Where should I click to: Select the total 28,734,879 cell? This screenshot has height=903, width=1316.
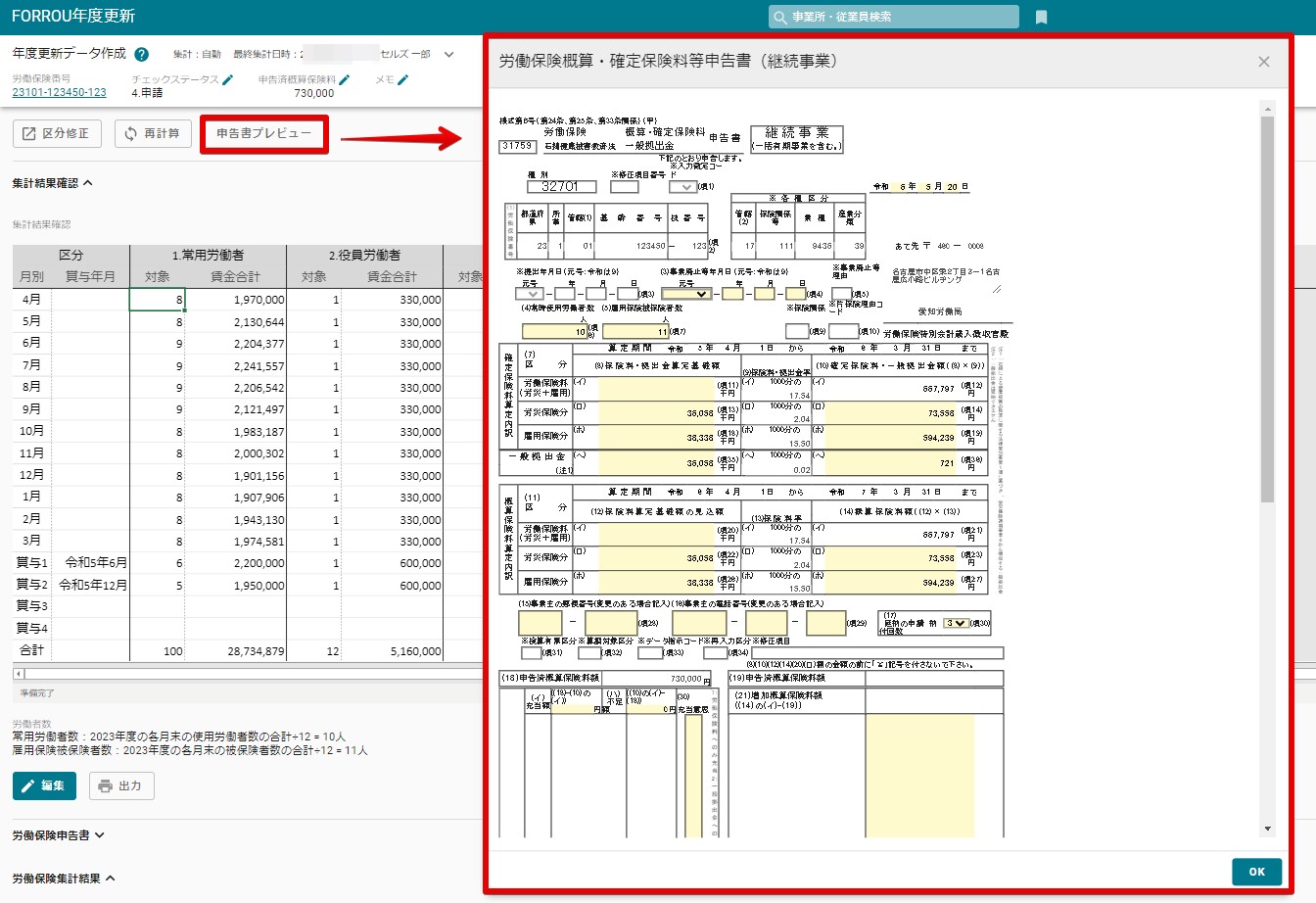(235, 651)
